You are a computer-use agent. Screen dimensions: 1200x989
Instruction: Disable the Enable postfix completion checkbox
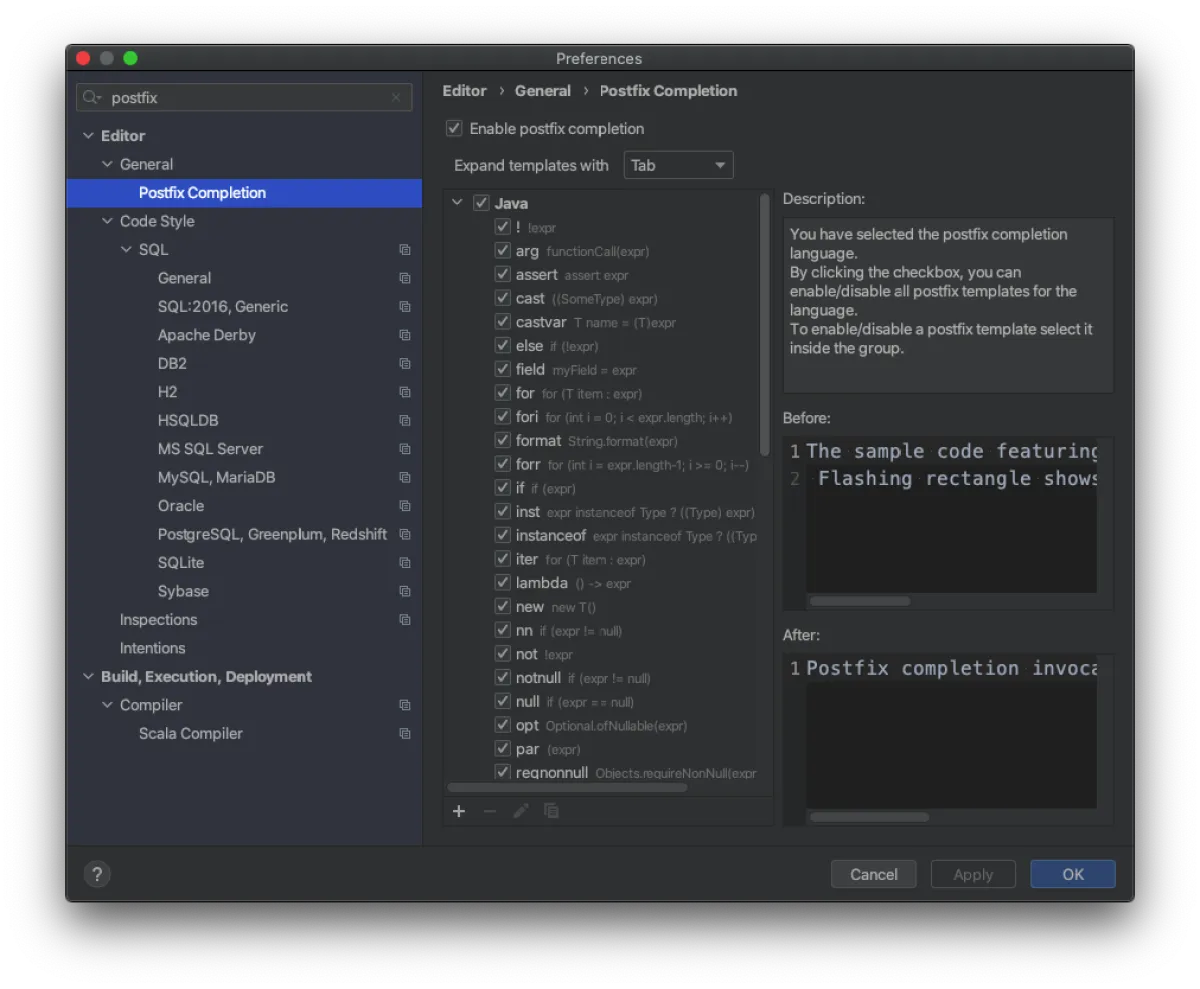pos(455,129)
